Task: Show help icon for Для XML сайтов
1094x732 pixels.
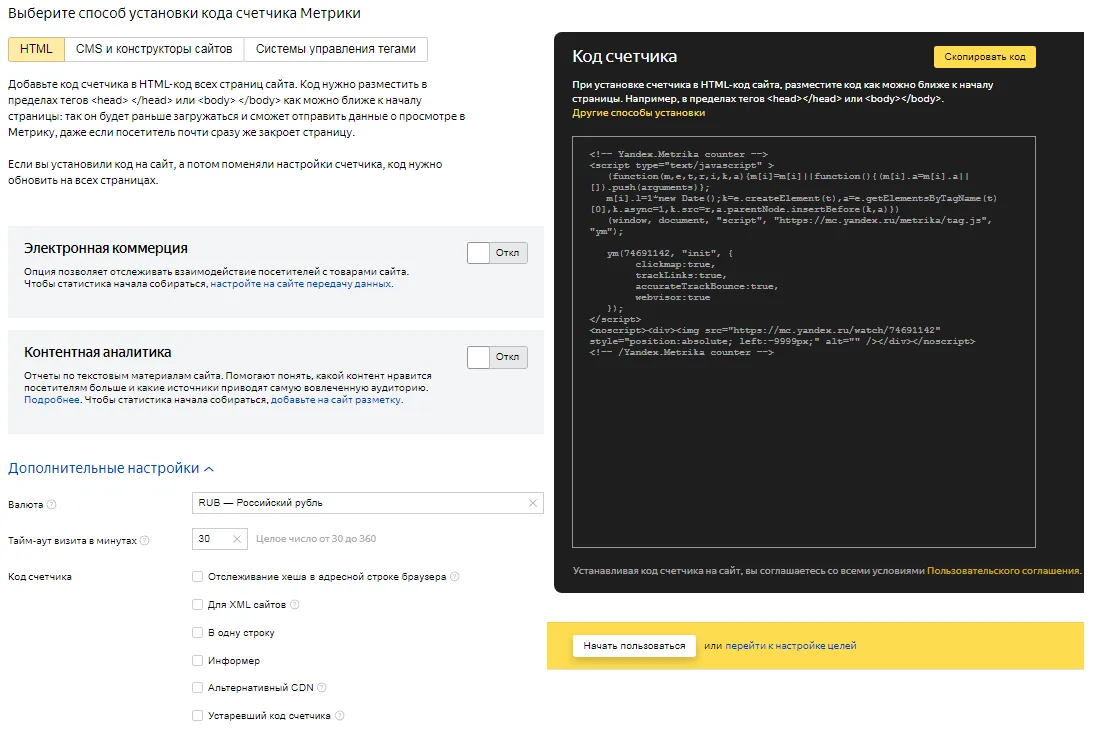Action: [294, 605]
